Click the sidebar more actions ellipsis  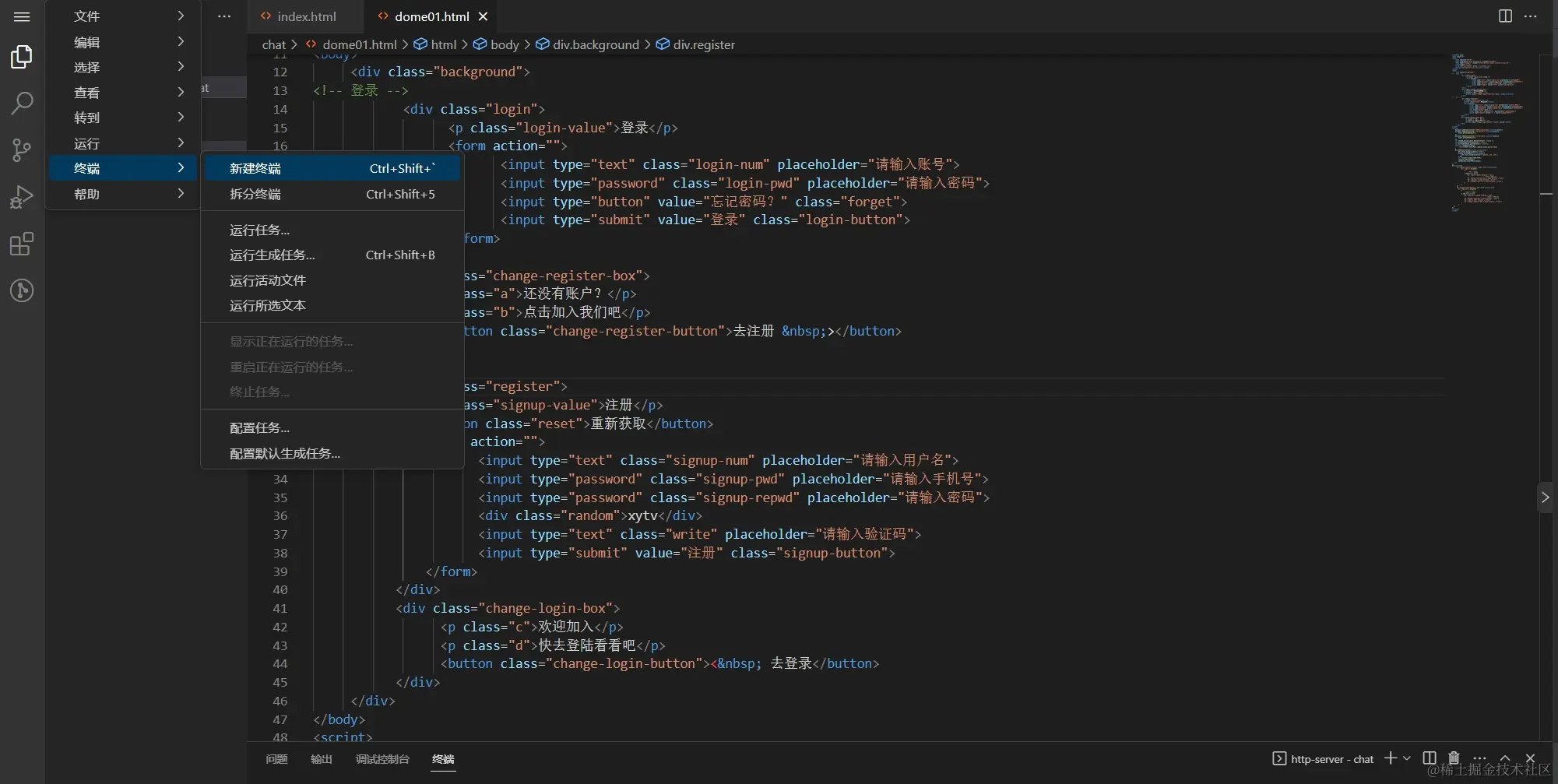click(x=224, y=16)
